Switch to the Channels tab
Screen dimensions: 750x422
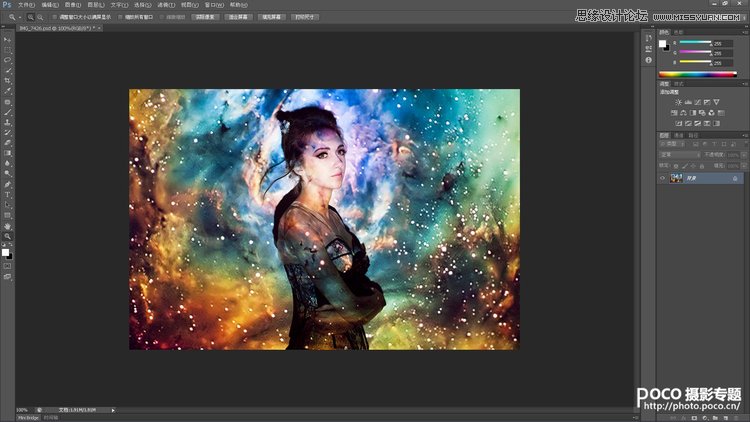tap(678, 135)
